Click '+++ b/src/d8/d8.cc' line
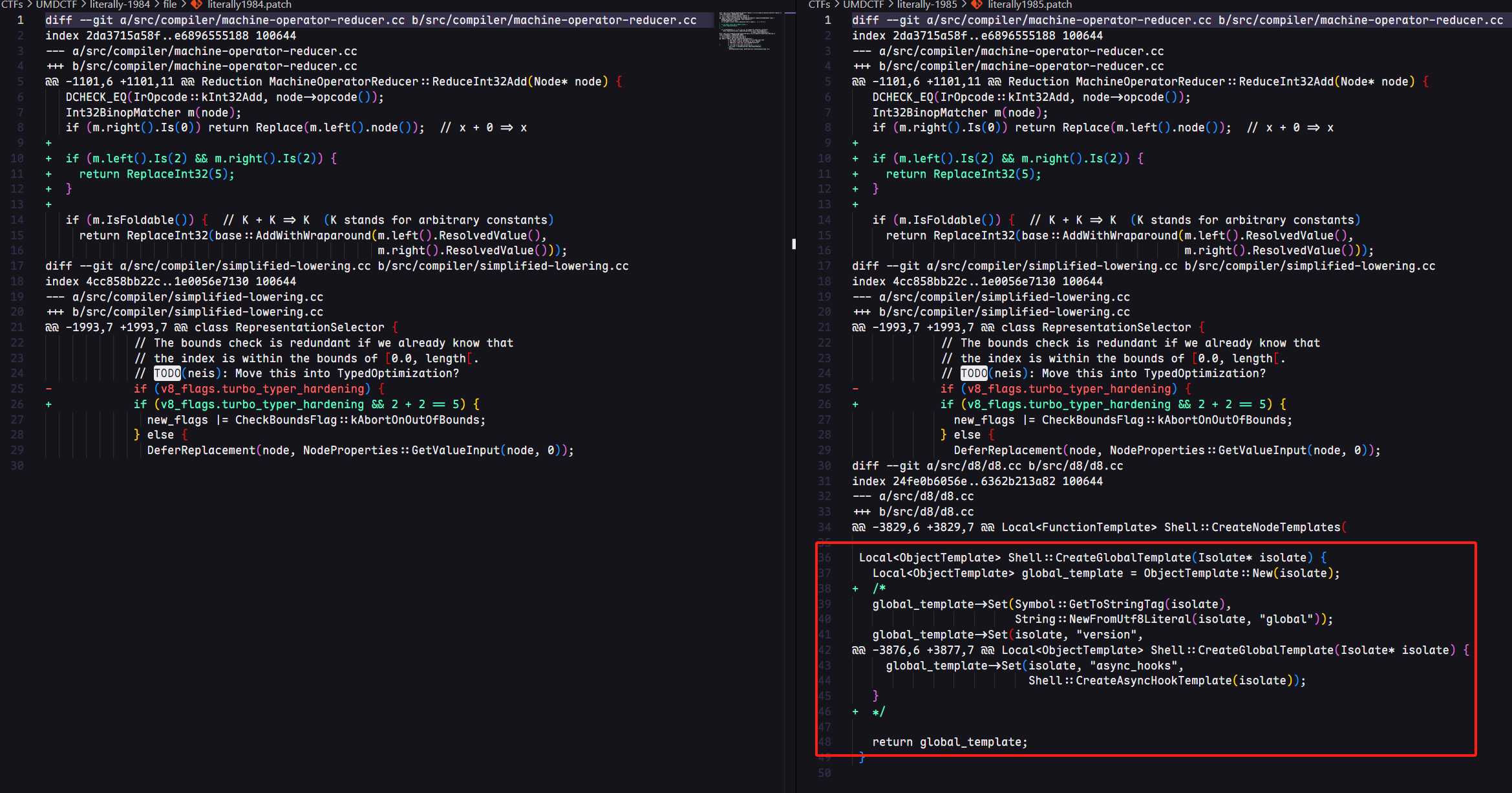The image size is (1512, 793). 913,512
